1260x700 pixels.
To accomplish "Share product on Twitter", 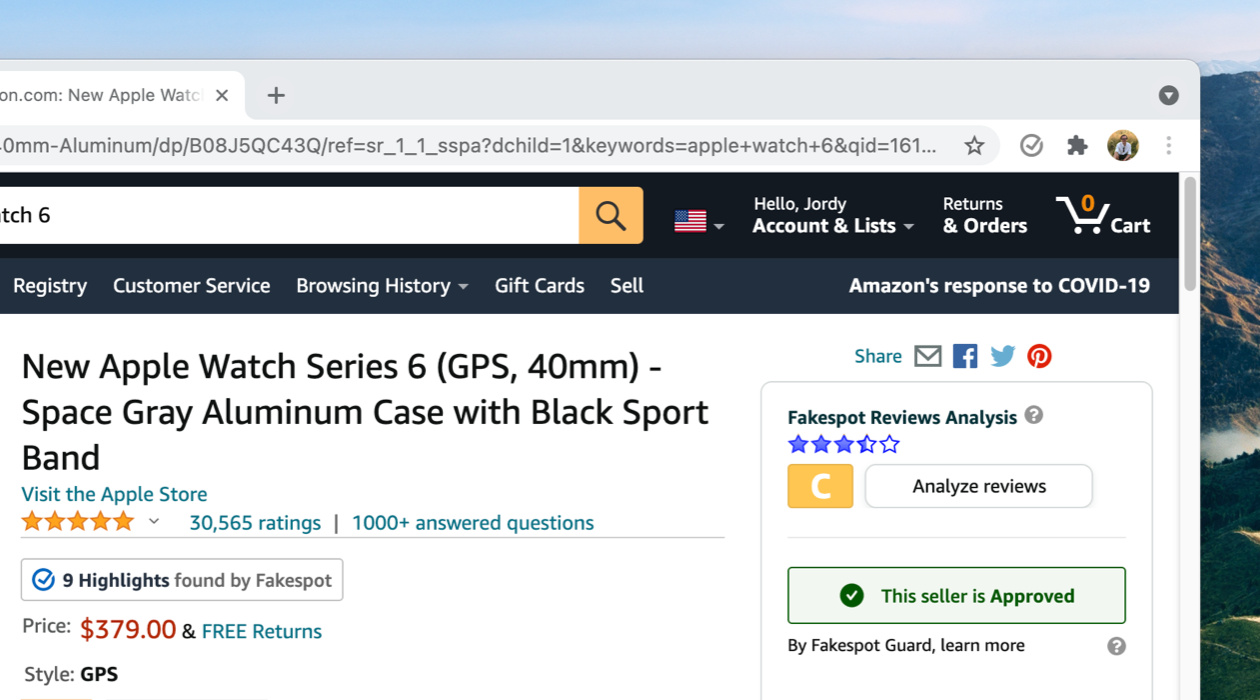I will 1003,356.
